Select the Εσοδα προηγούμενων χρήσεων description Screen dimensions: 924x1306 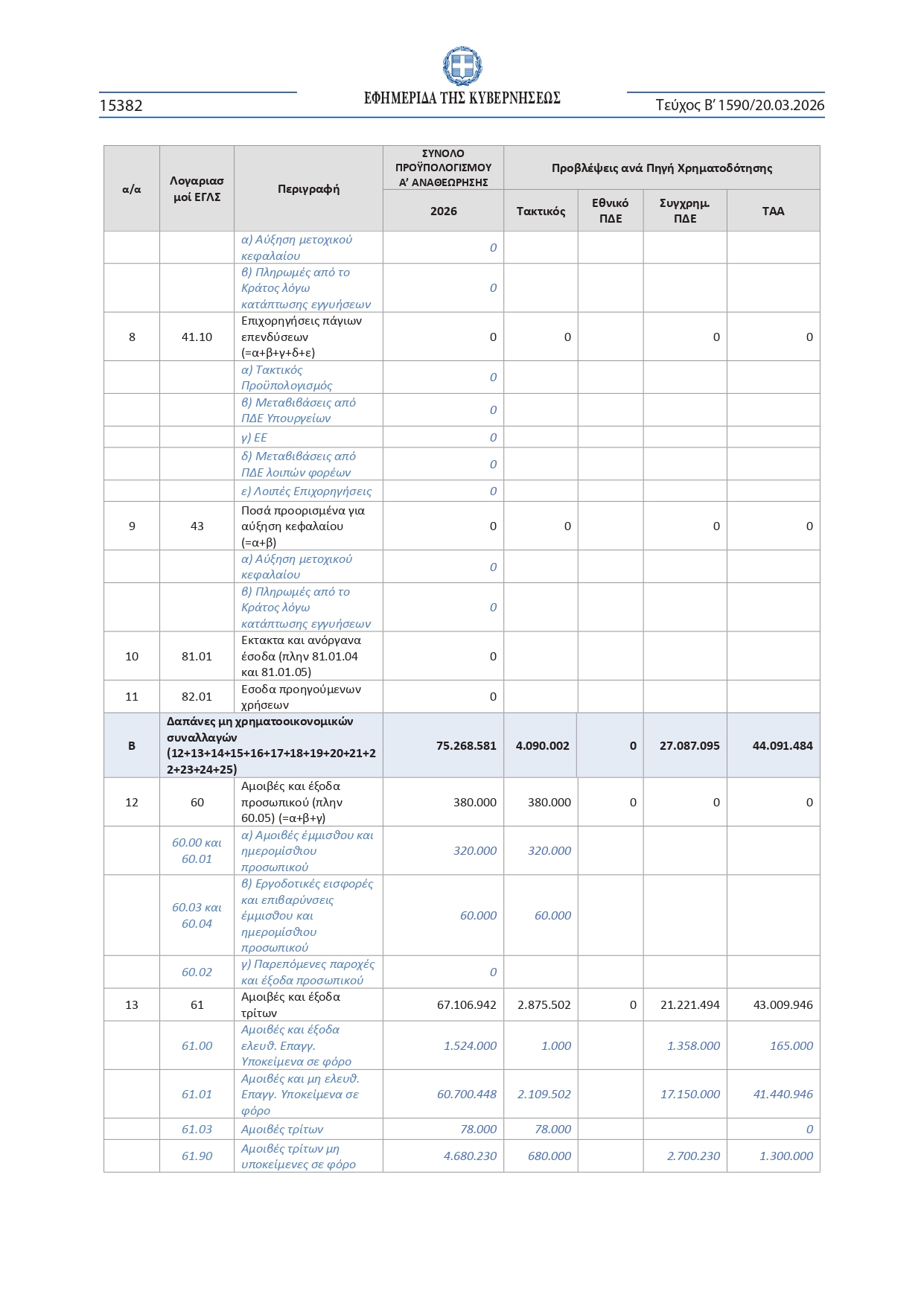click(301, 697)
